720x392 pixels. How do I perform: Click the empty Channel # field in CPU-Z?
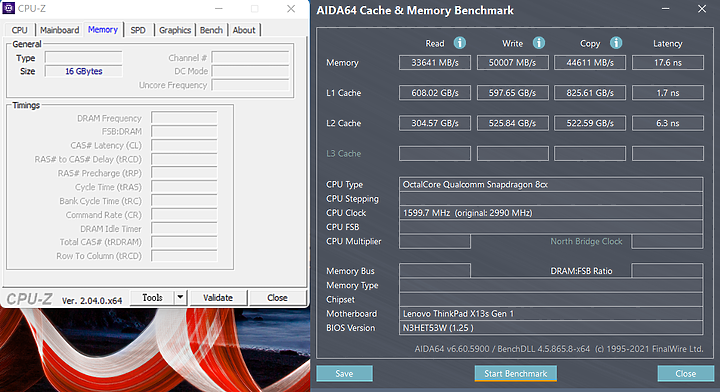point(250,58)
